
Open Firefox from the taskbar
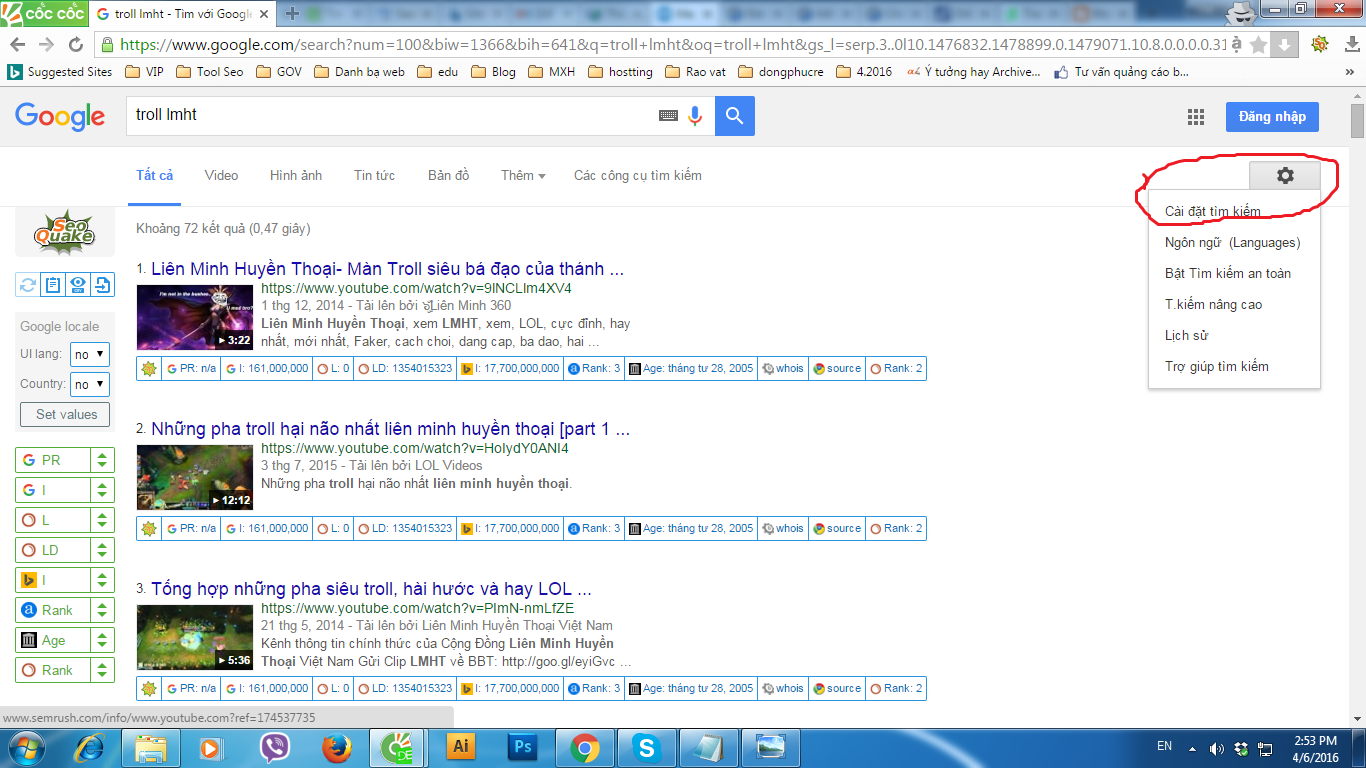(336, 747)
